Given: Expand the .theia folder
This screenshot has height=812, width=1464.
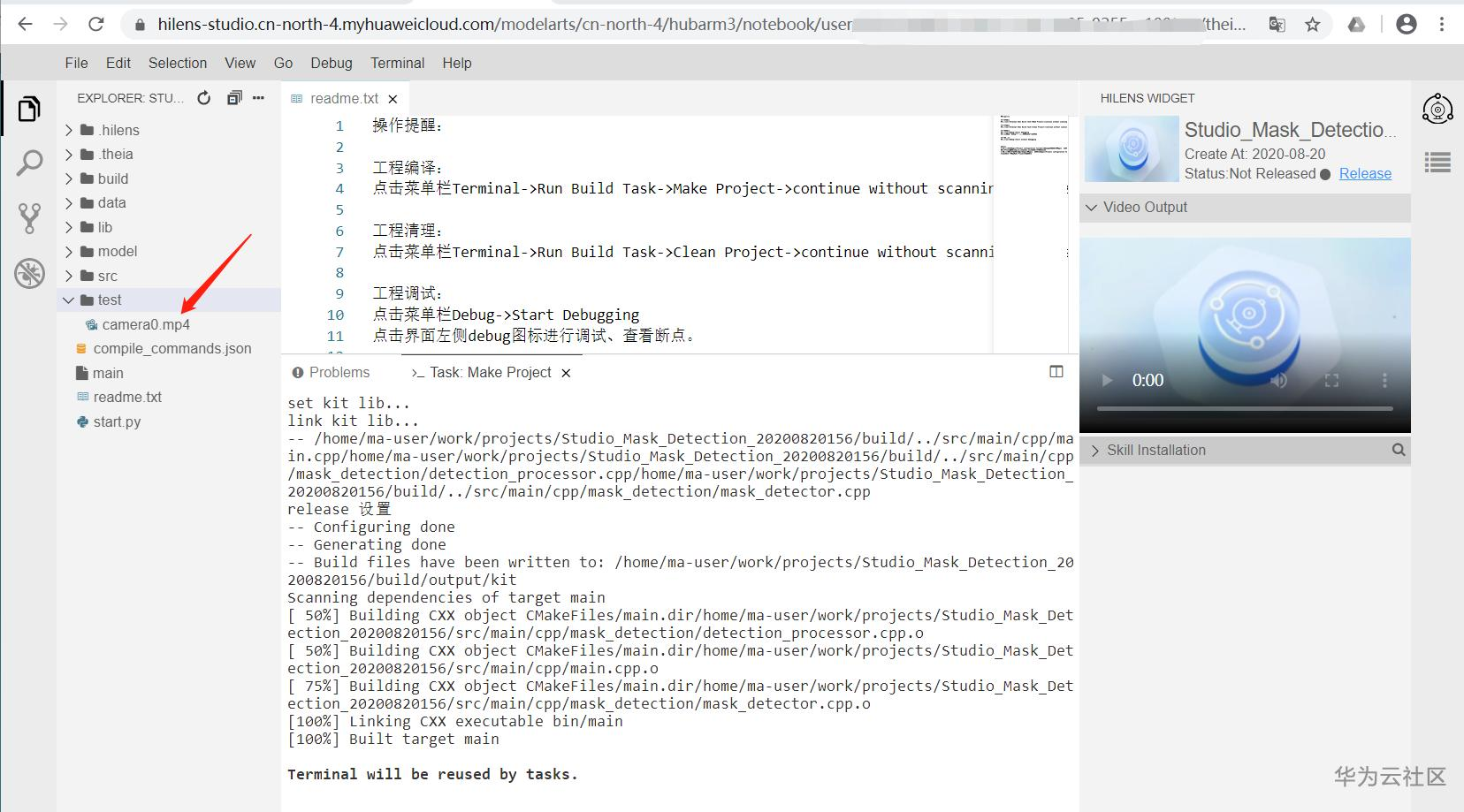Looking at the screenshot, I should (x=69, y=154).
